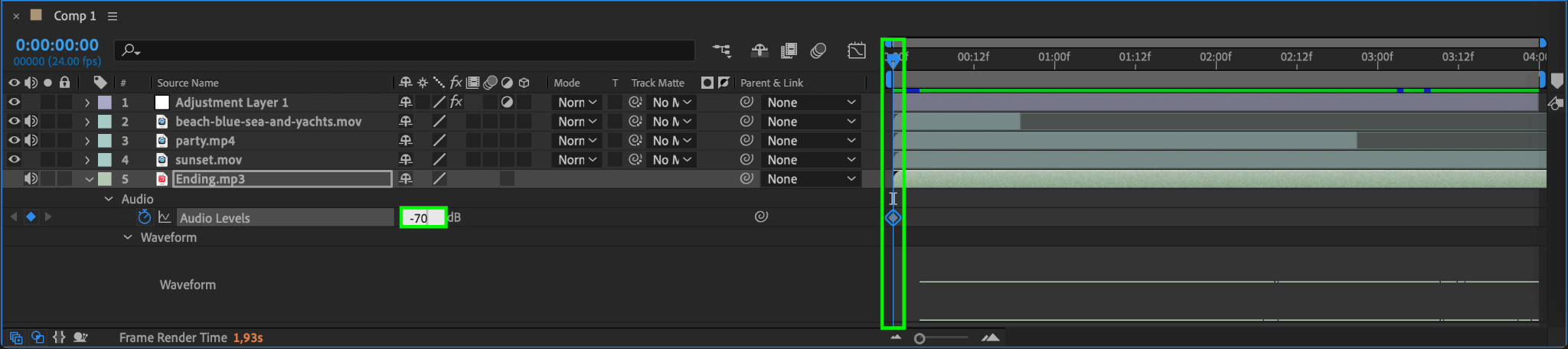Image resolution: width=1568 pixels, height=349 pixels.
Task: Collapse the Waveform property group
Action: (x=128, y=237)
